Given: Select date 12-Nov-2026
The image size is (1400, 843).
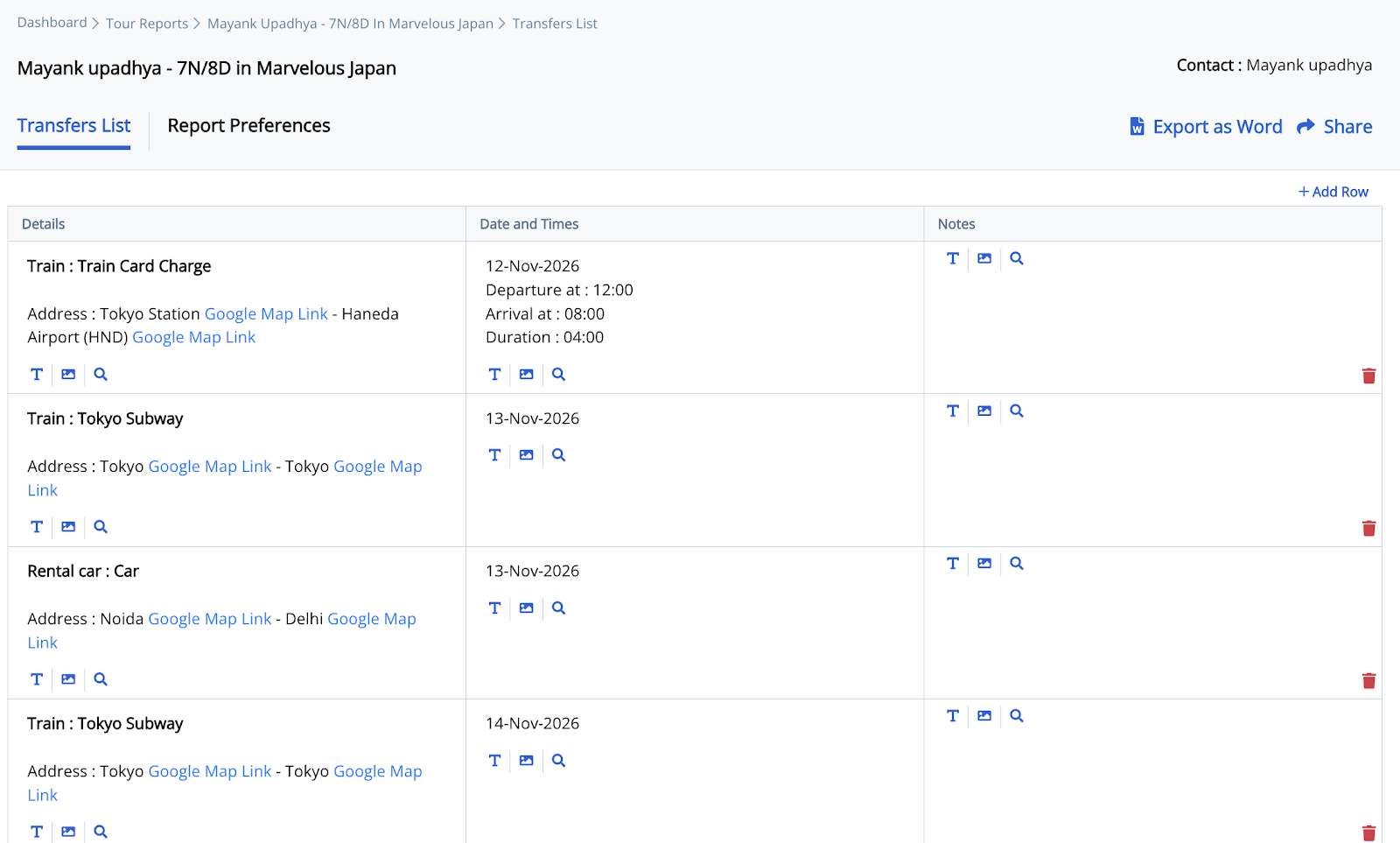Looking at the screenshot, I should (532, 266).
